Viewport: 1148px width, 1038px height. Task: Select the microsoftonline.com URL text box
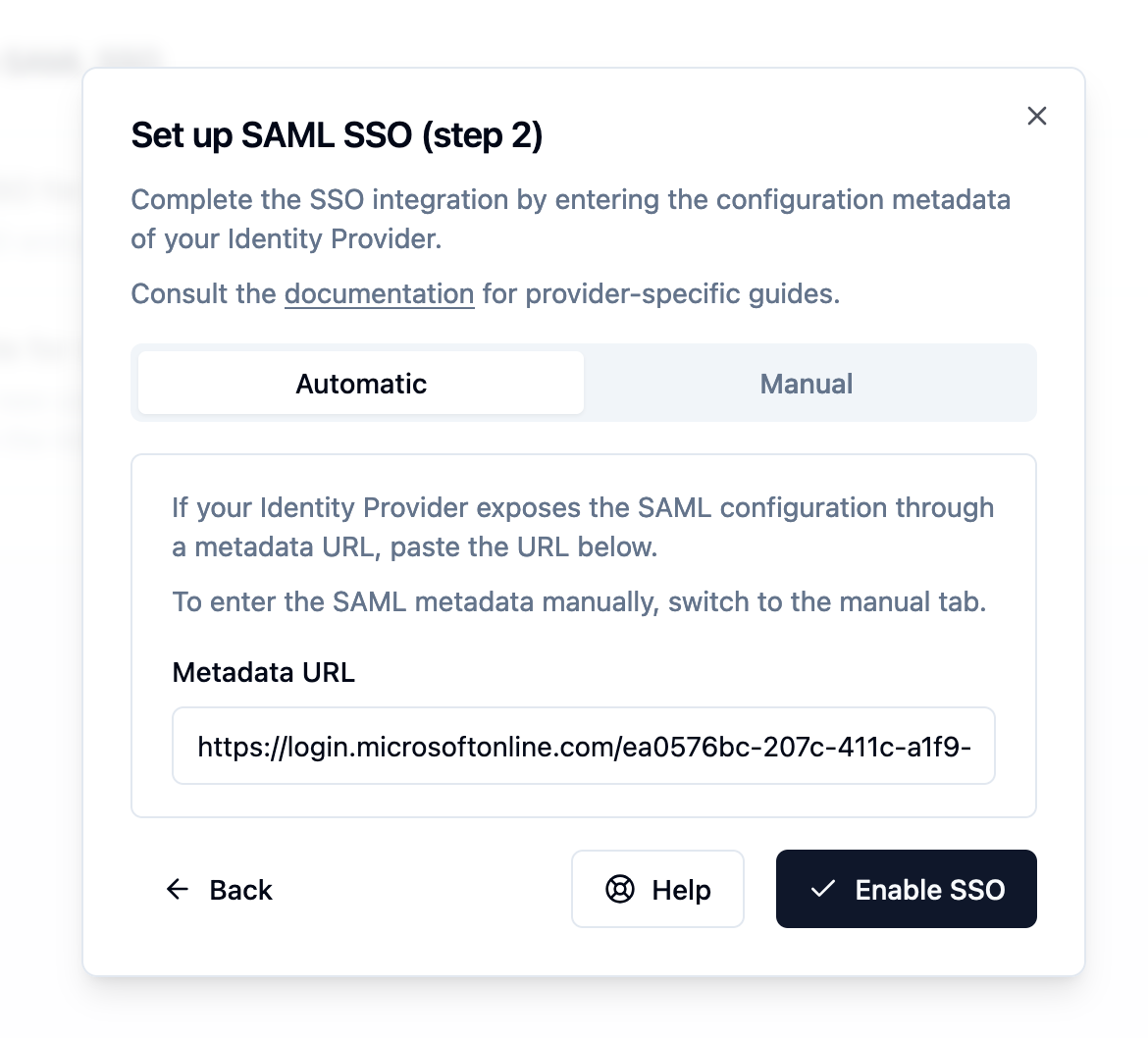(584, 746)
